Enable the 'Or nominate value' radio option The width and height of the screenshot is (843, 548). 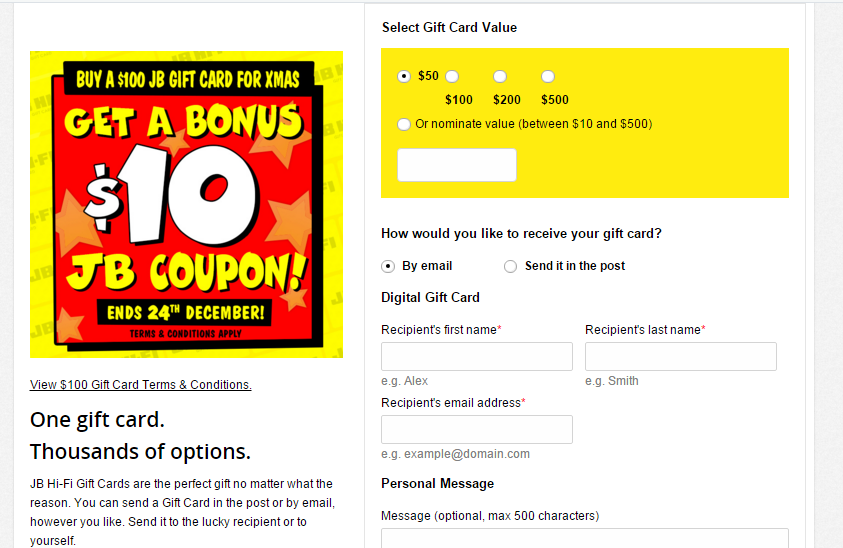[404, 124]
